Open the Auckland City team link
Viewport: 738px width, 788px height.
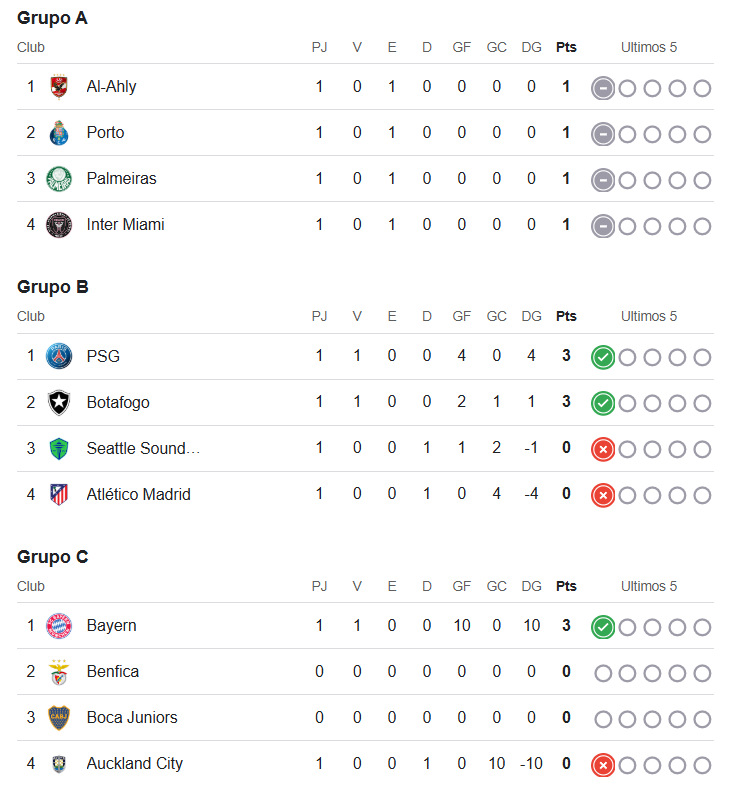134,763
